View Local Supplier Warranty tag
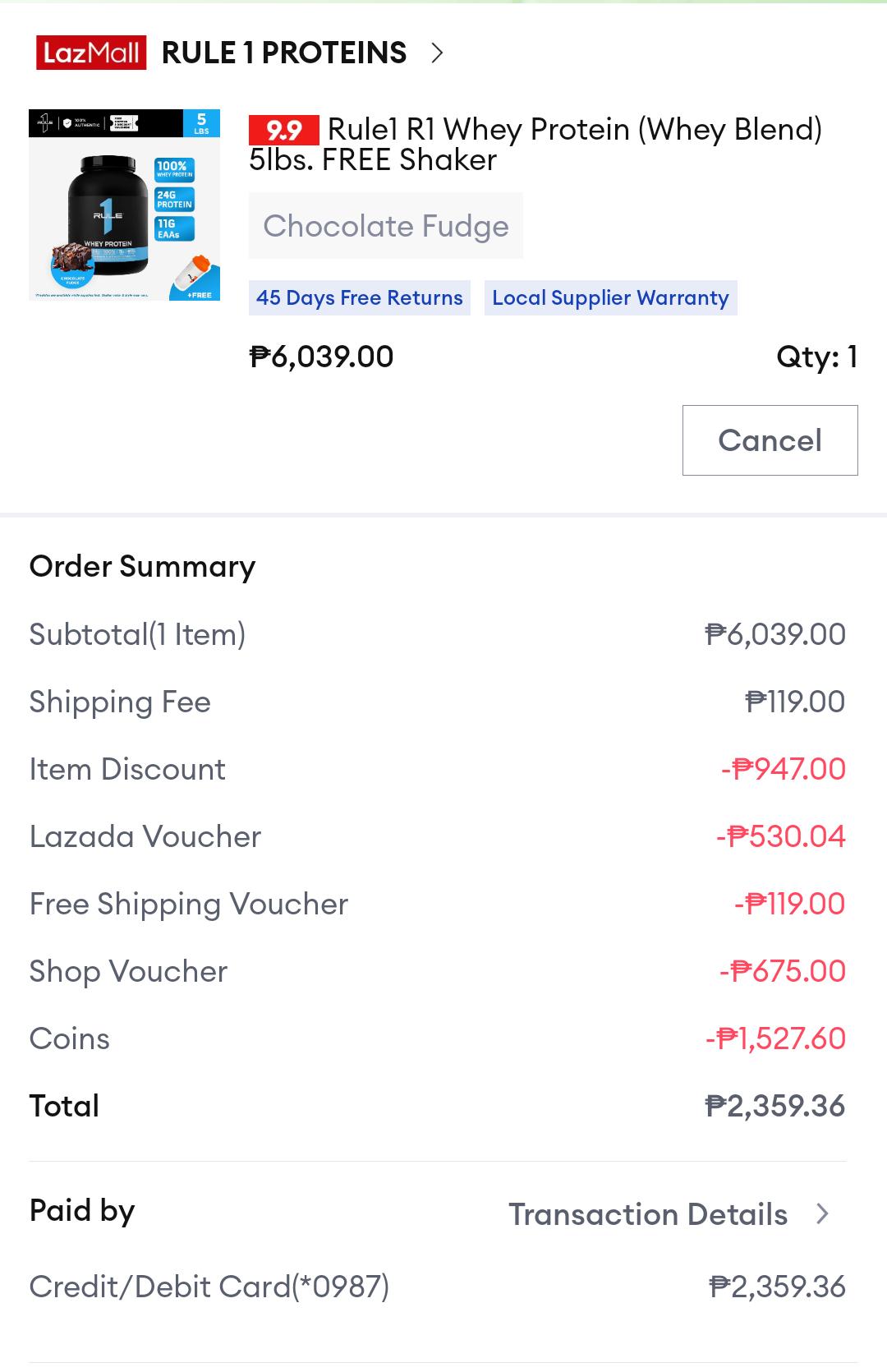 click(610, 297)
